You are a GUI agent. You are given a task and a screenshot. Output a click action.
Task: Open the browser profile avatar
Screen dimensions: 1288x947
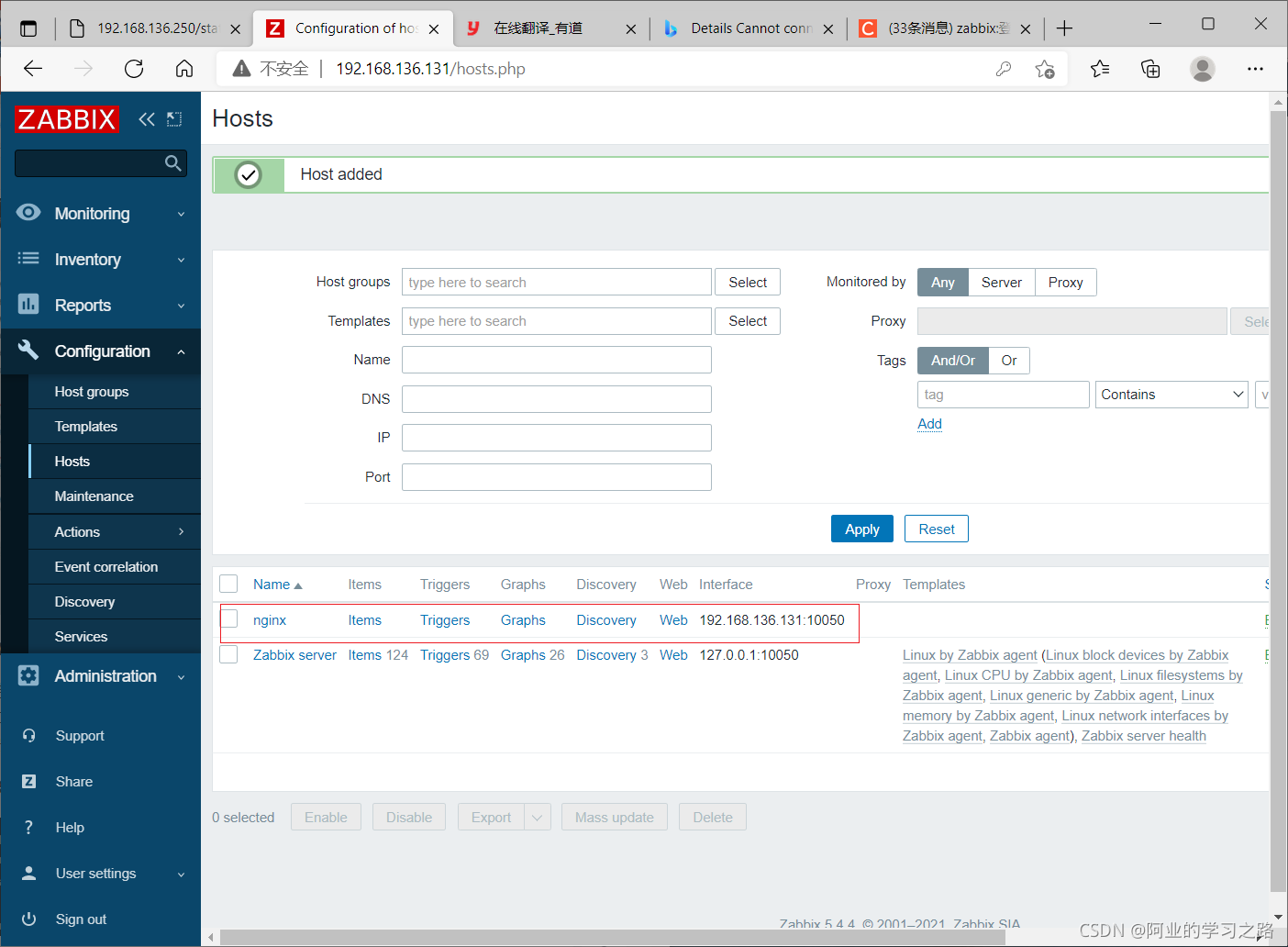[x=1203, y=69]
